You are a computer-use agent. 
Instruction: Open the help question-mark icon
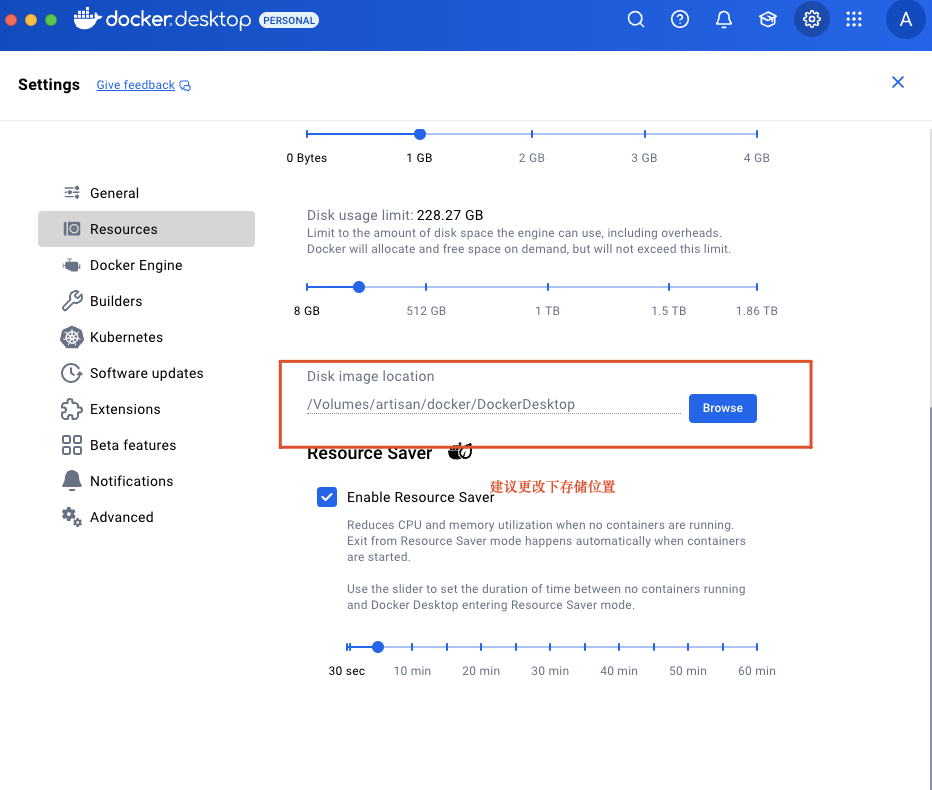(x=679, y=20)
